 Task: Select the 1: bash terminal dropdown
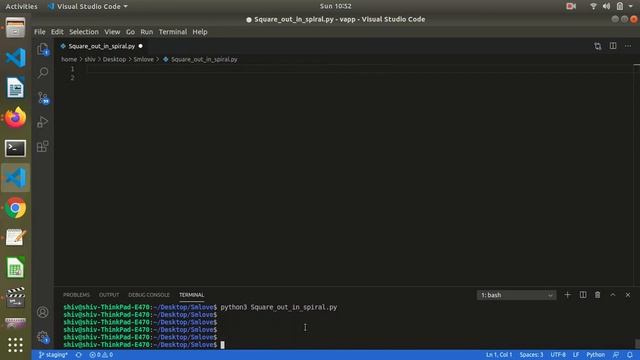[516, 295]
